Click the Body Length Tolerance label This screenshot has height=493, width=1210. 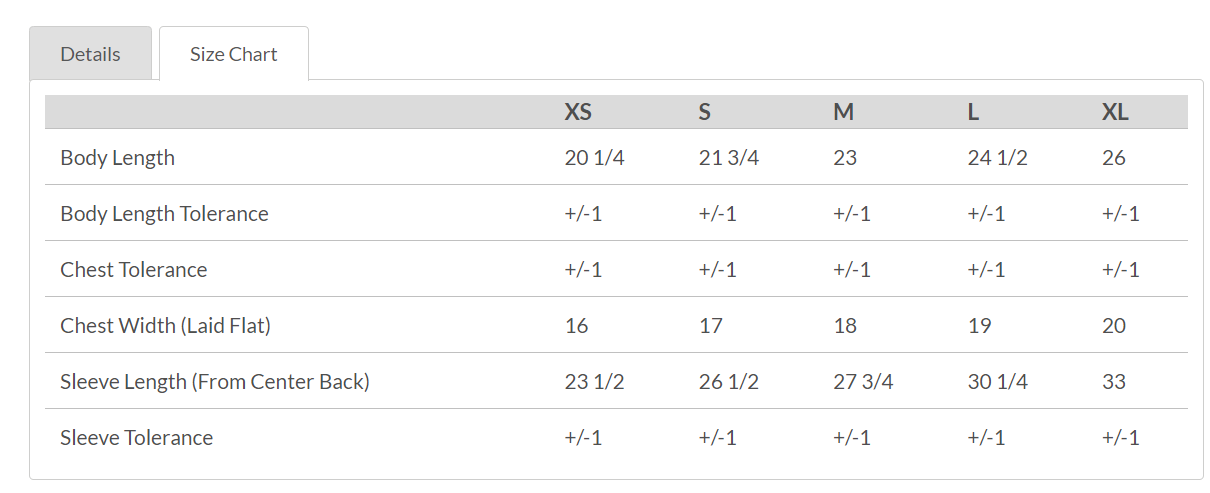(x=164, y=213)
